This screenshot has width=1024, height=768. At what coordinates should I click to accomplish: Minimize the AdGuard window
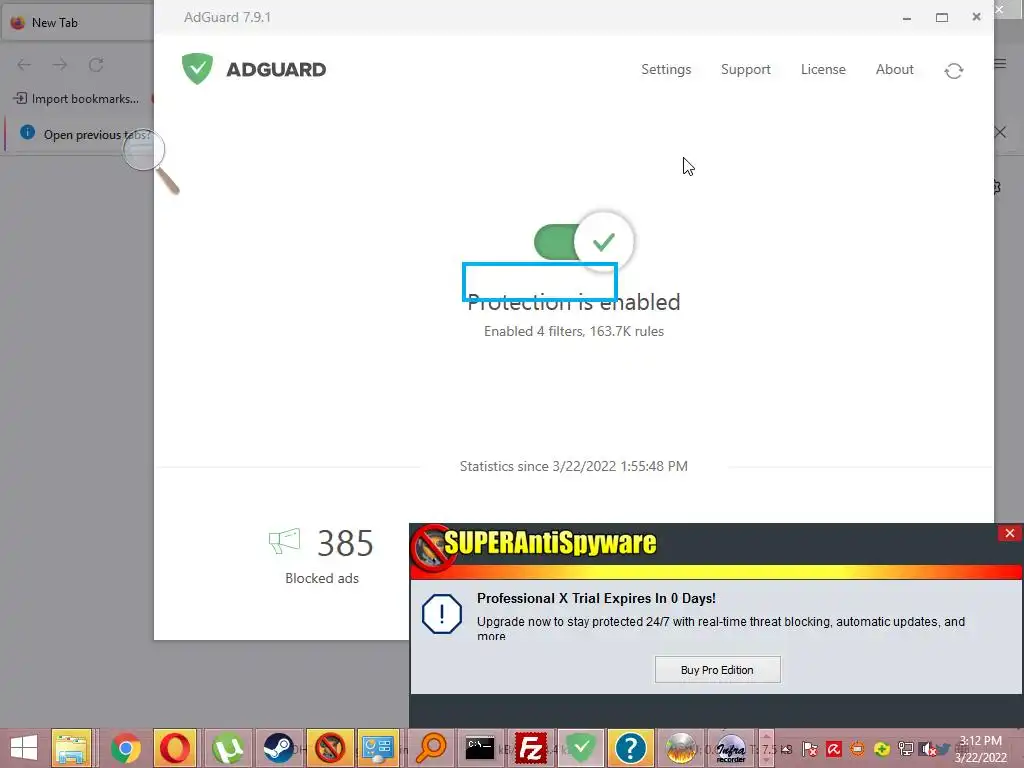[906, 18]
